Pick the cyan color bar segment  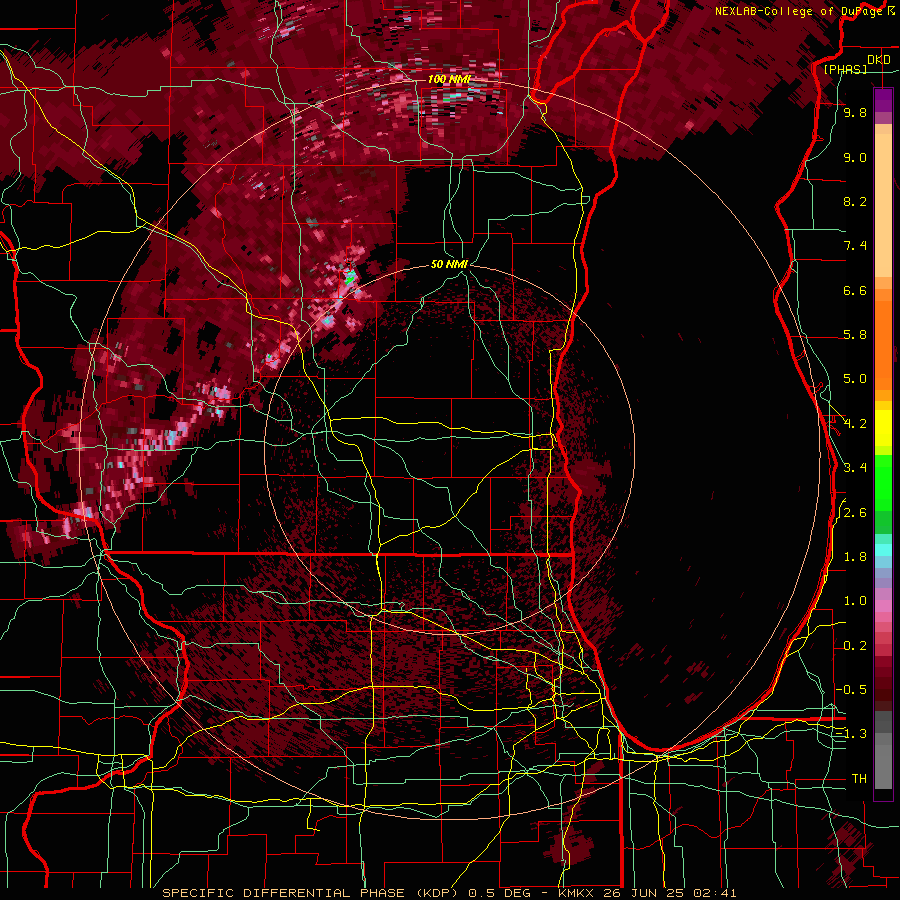(x=883, y=549)
